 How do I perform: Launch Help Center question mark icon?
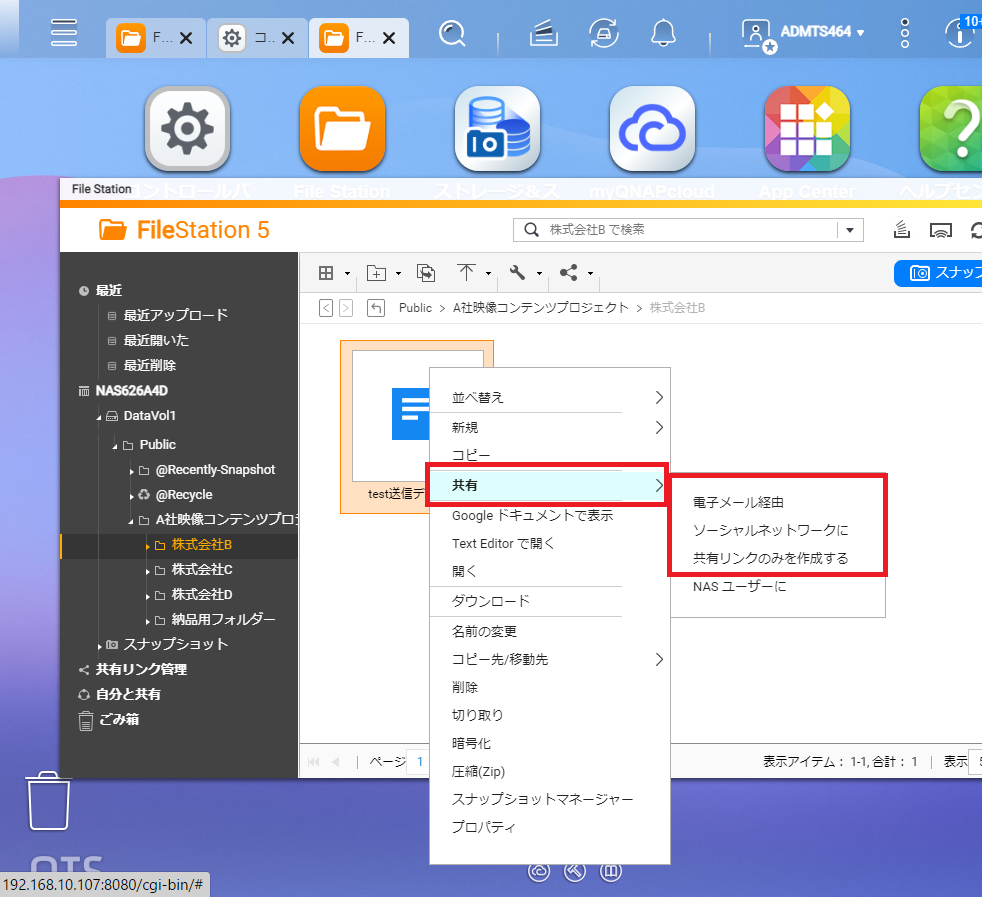click(x=951, y=129)
